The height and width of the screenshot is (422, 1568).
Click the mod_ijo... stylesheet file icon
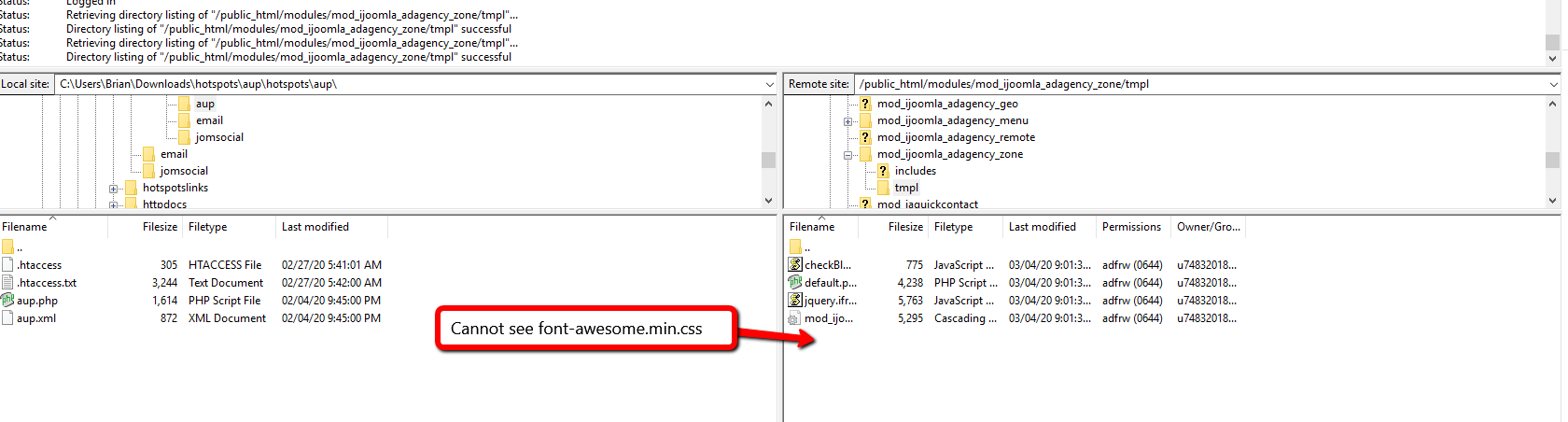coord(795,318)
